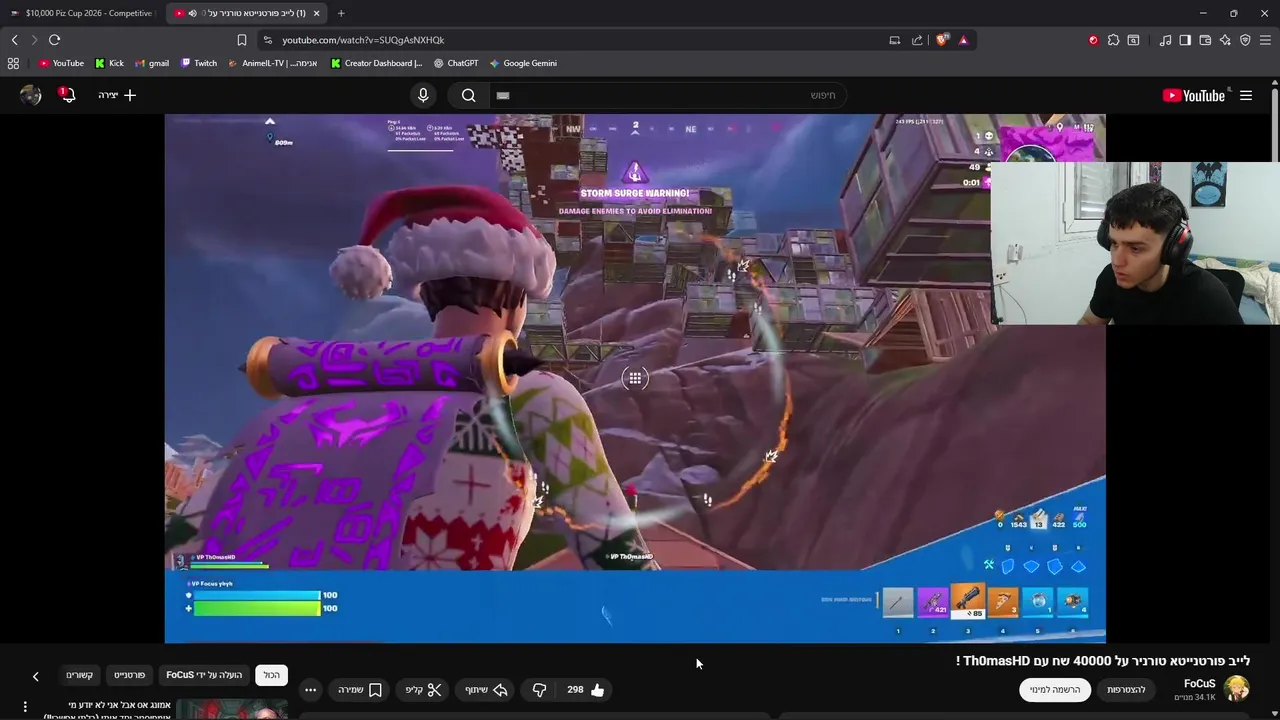
Task: Open the Brave wallet icon
Action: [x=1205, y=40]
